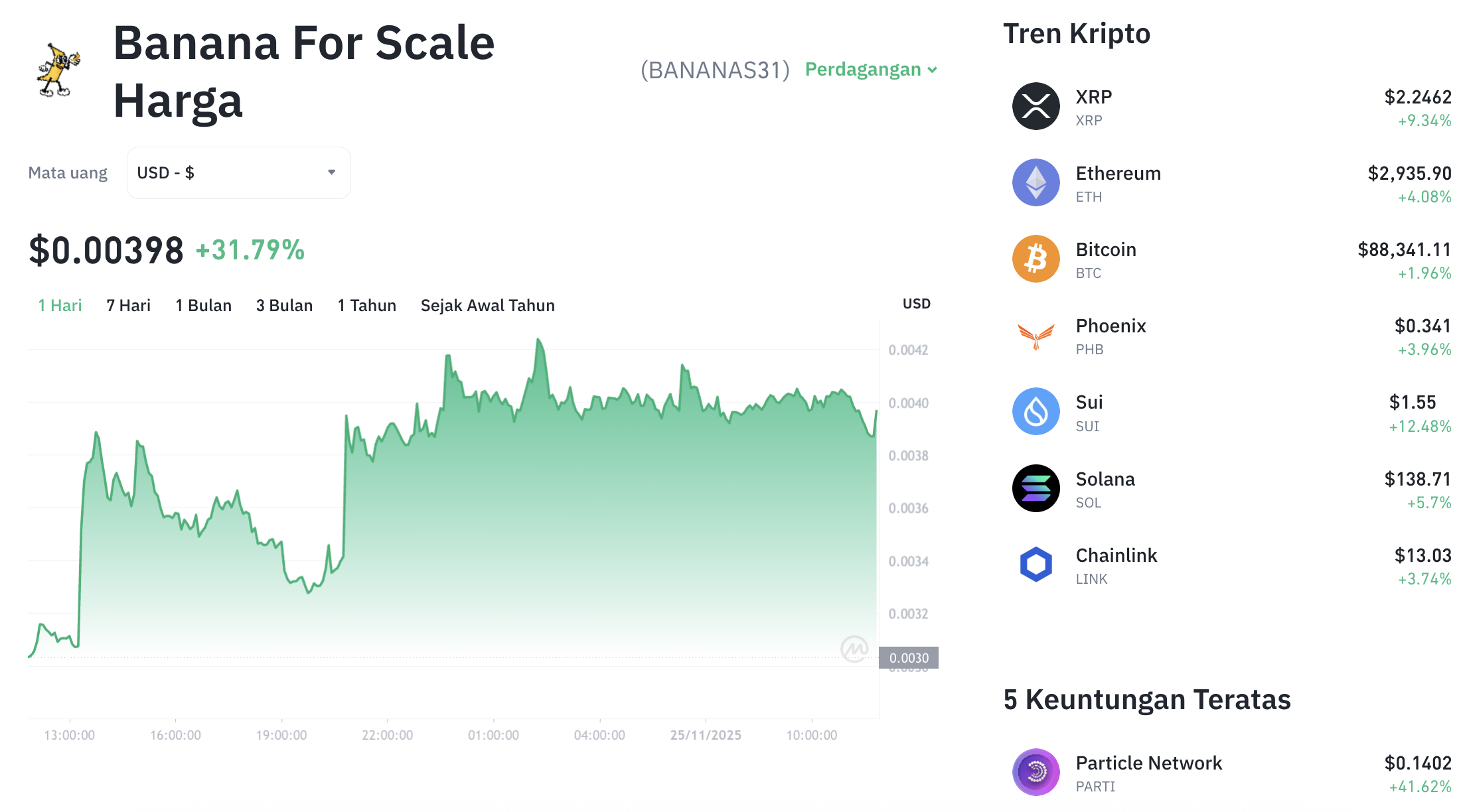This screenshot has height=812, width=1463.
Task: Enable the 1 Tahun chart range
Action: [x=366, y=305]
